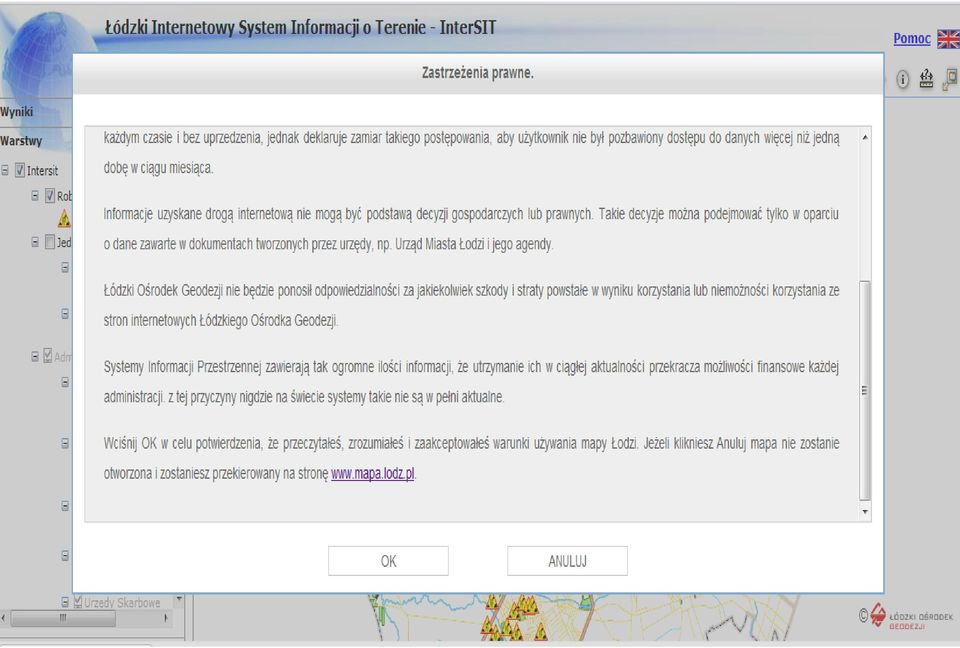The height and width of the screenshot is (648, 960).
Task: Click the paragraph starting 'Informacje uzyskane drogą'
Action: click(x=471, y=229)
